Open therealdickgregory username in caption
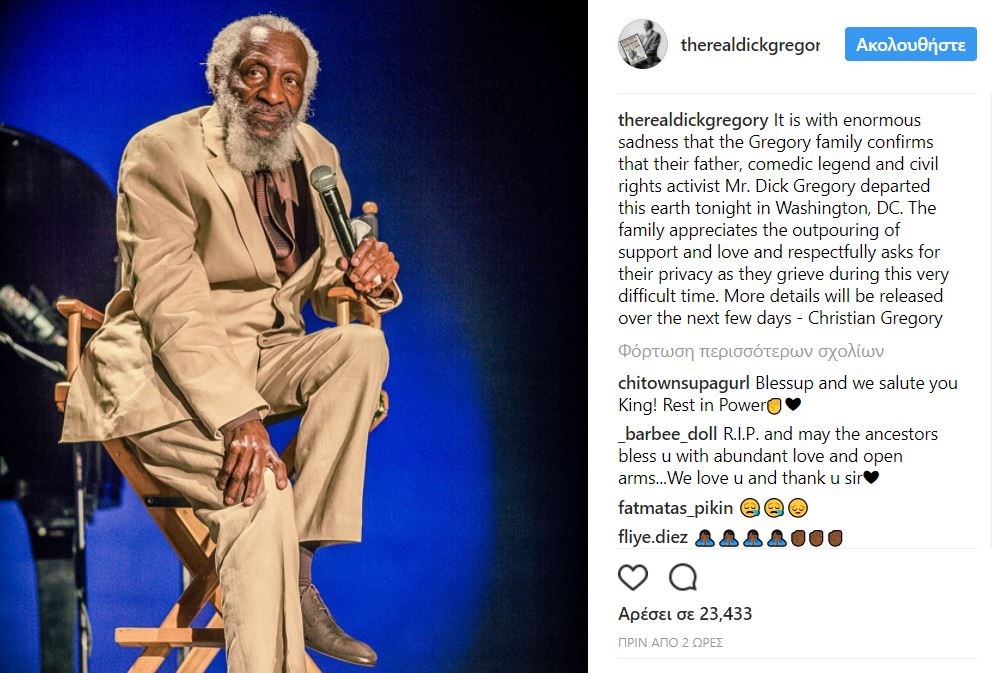Image resolution: width=992 pixels, height=673 pixels. [x=693, y=120]
